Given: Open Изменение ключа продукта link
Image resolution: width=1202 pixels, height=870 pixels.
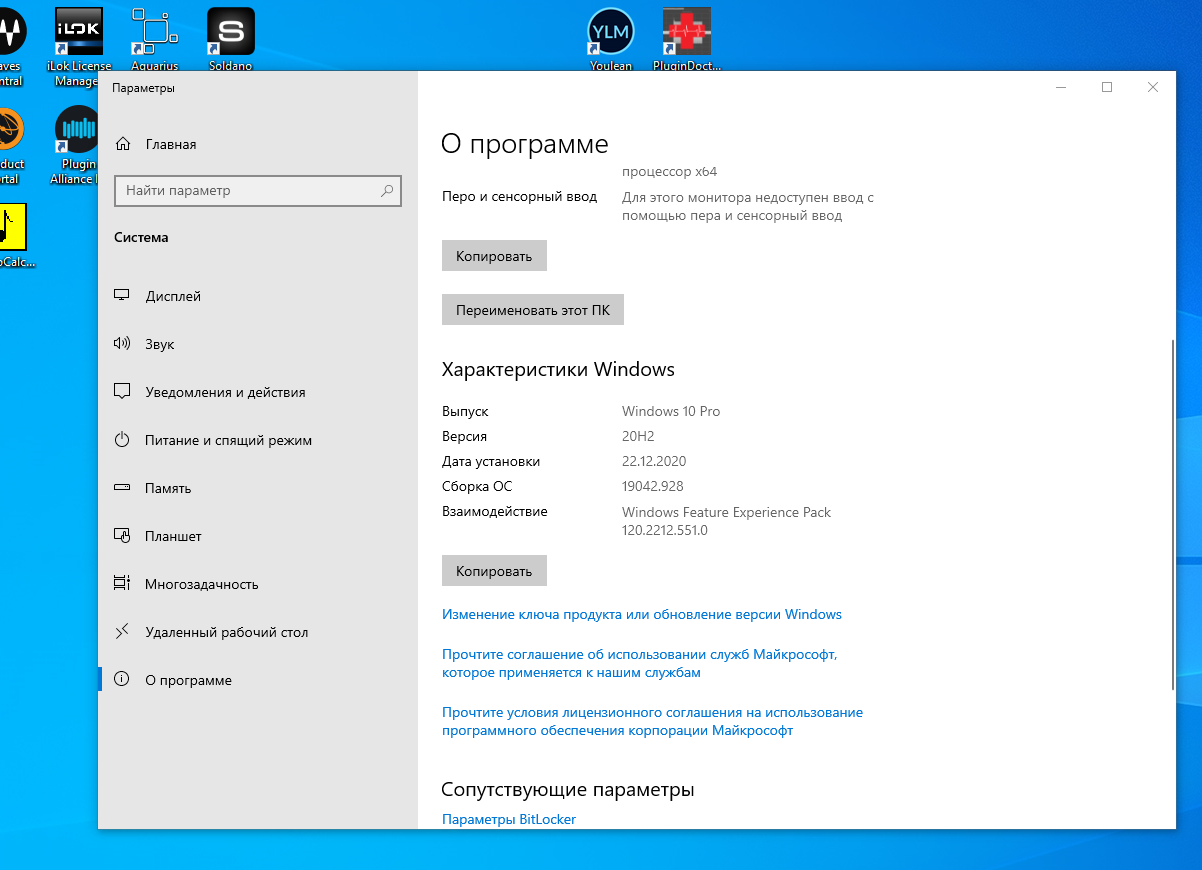Looking at the screenshot, I should 642,615.
